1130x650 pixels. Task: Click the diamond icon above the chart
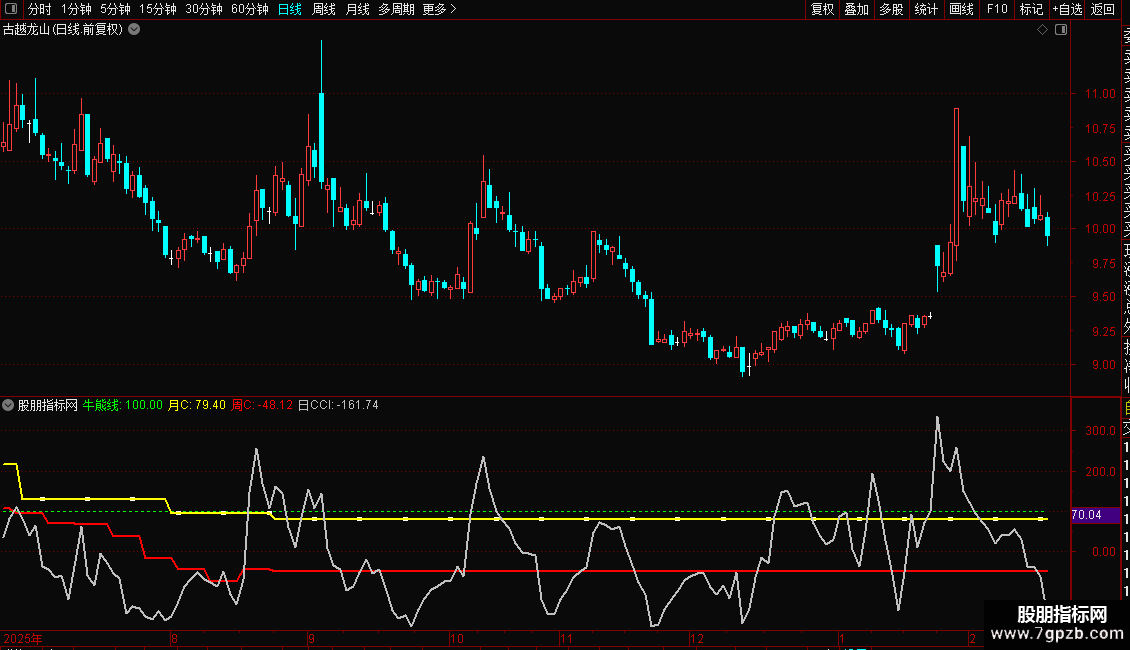pos(1042,30)
